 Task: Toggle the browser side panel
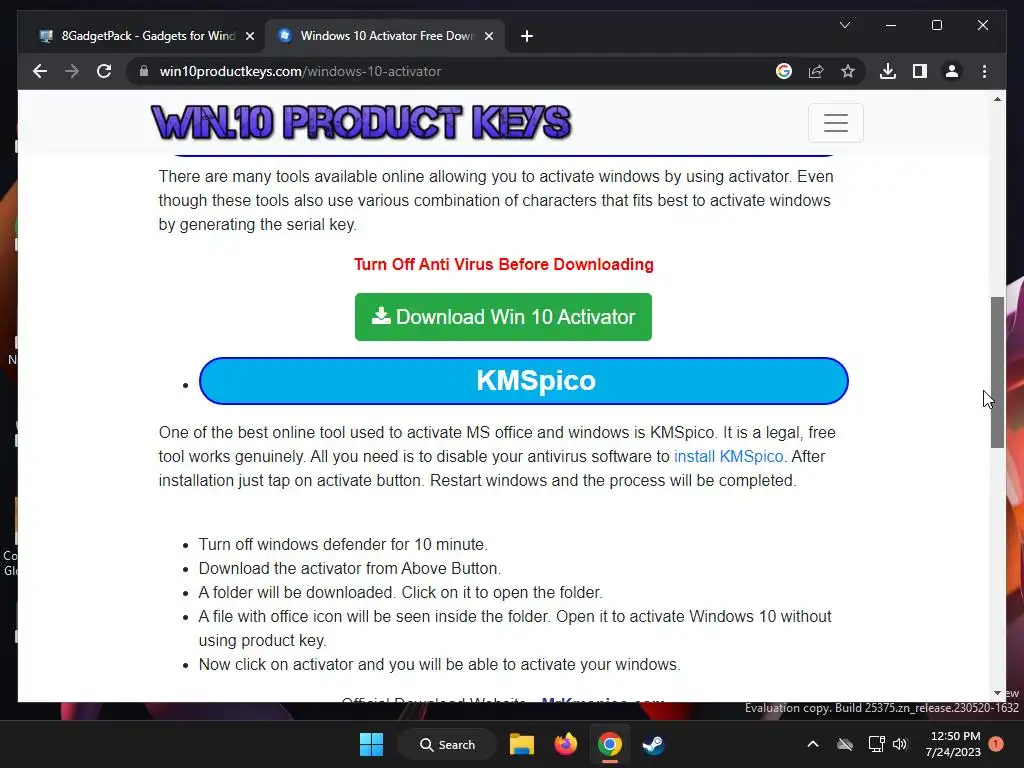[x=920, y=71]
